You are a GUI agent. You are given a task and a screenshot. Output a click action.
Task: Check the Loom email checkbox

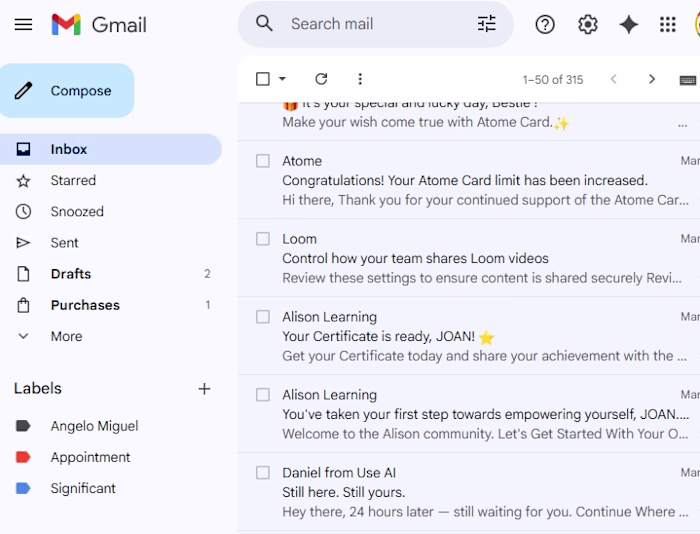tap(263, 239)
